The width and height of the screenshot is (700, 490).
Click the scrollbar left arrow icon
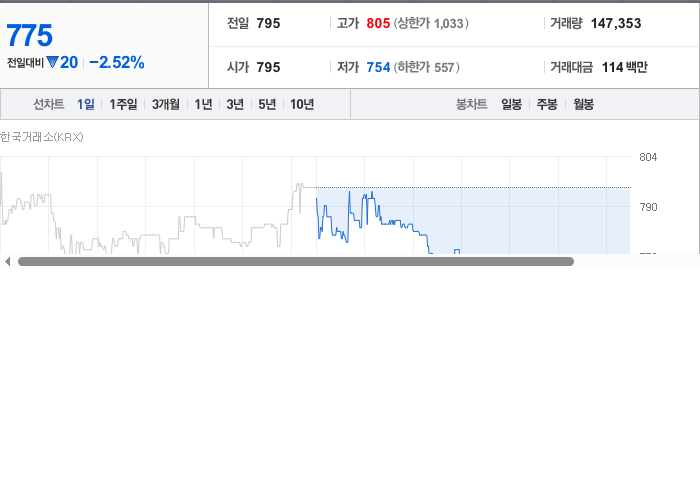[8, 262]
